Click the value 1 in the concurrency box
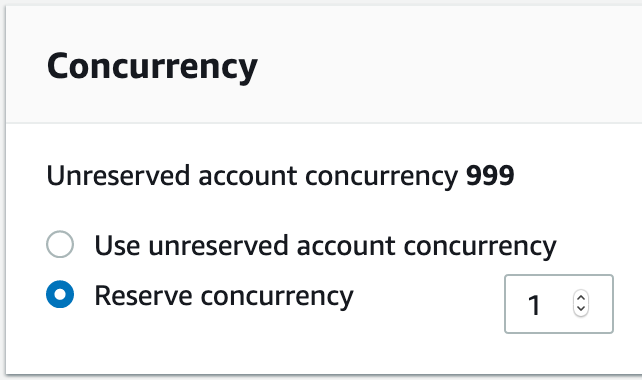The height and width of the screenshot is (380, 642). (533, 305)
